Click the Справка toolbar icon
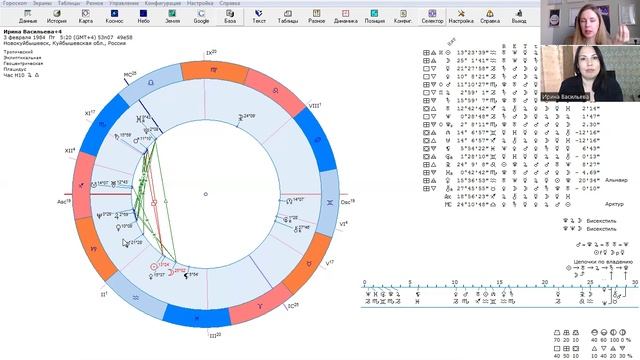 coord(490,17)
